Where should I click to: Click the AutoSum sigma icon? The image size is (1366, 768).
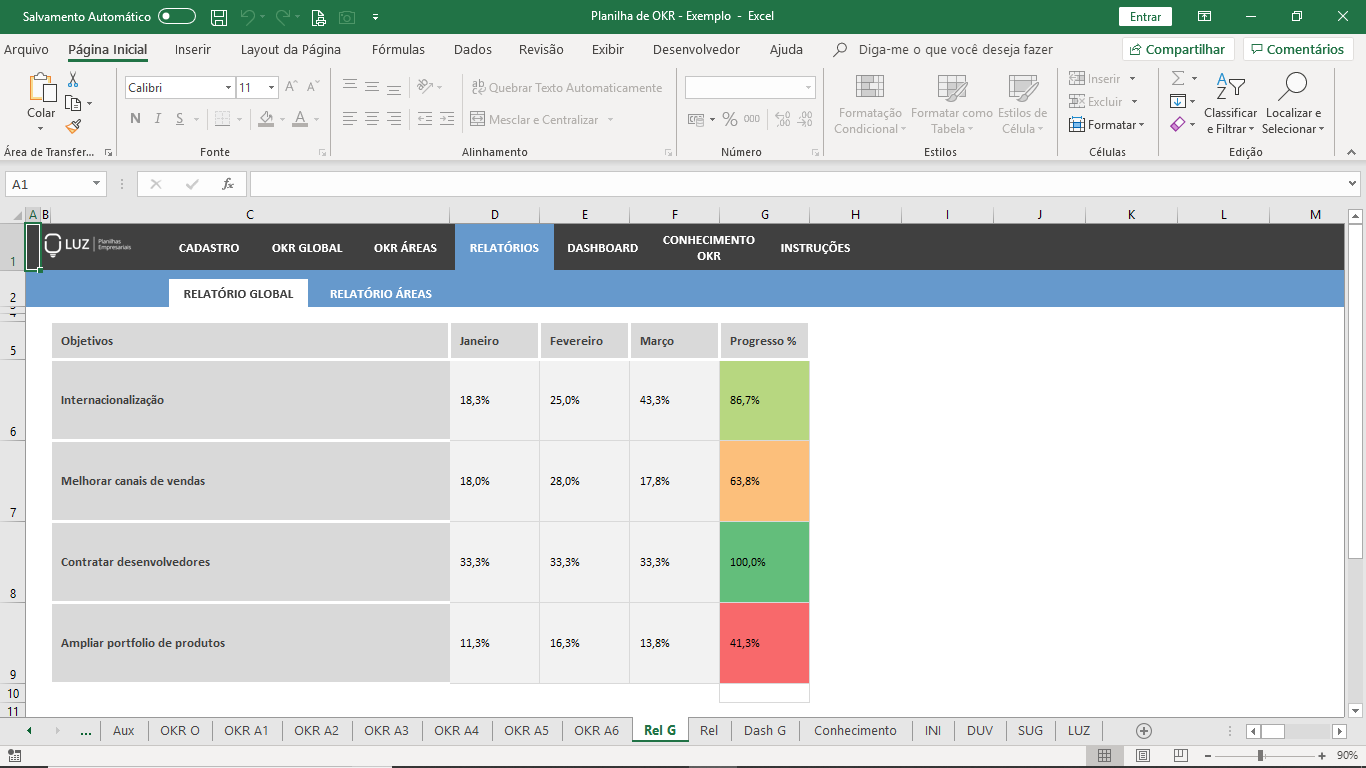(x=1178, y=78)
